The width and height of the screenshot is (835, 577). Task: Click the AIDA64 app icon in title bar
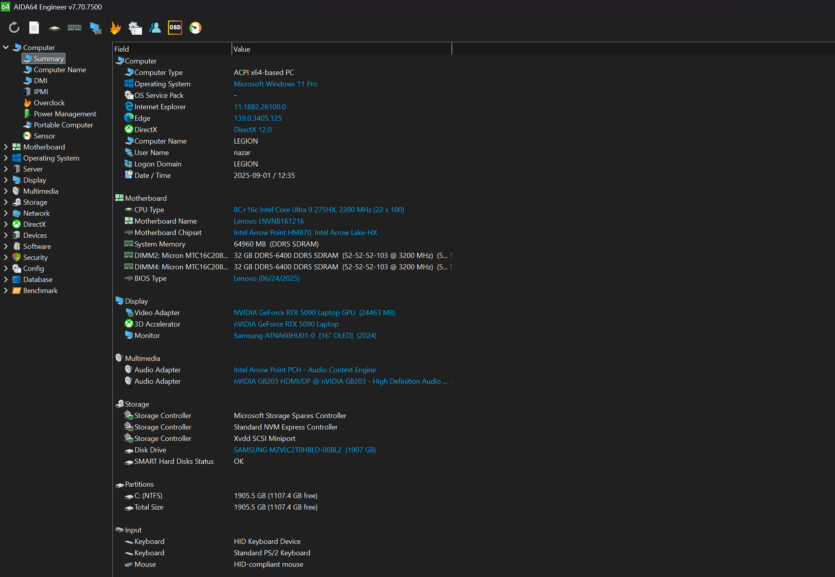[5, 6]
